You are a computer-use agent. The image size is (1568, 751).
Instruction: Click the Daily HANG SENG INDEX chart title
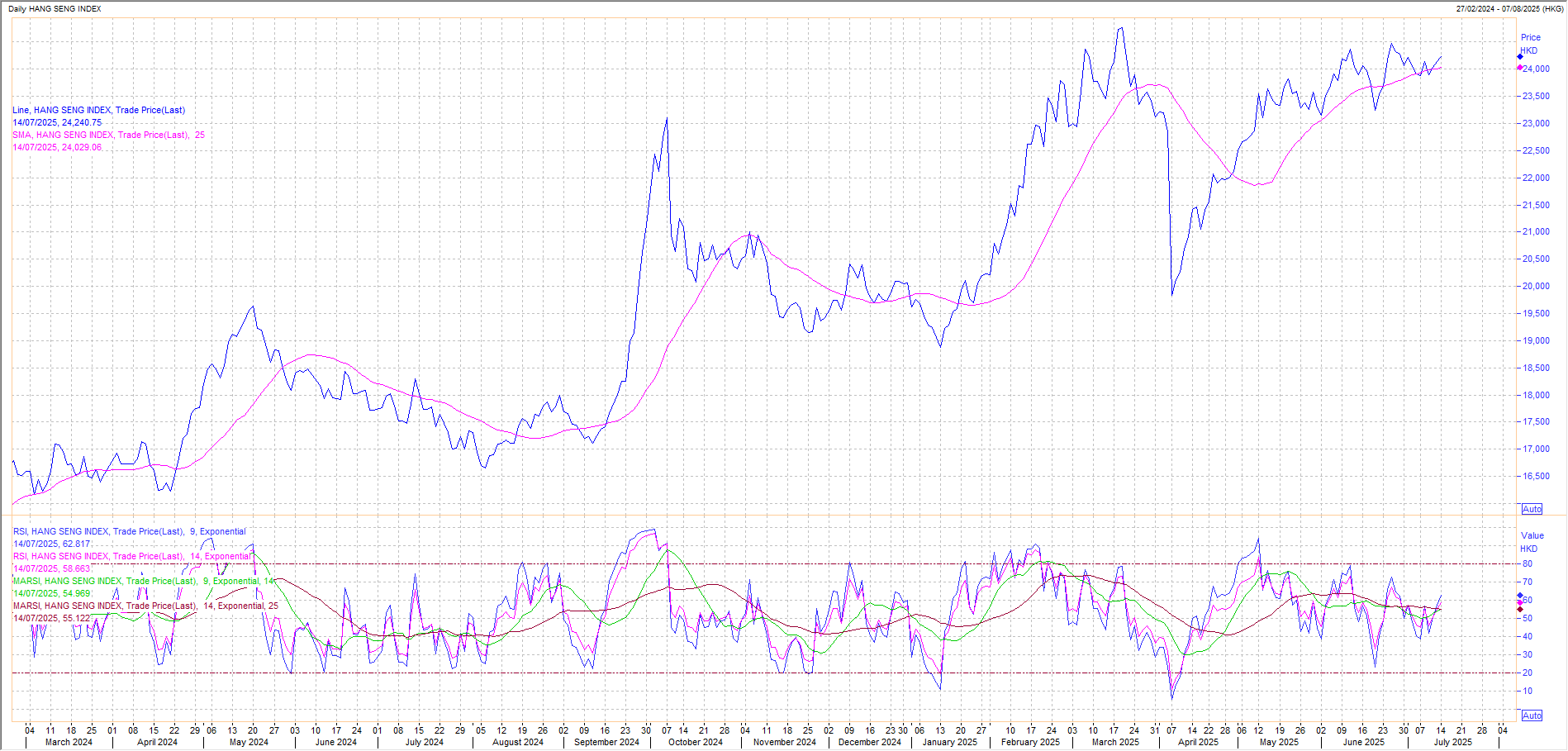click(x=55, y=9)
